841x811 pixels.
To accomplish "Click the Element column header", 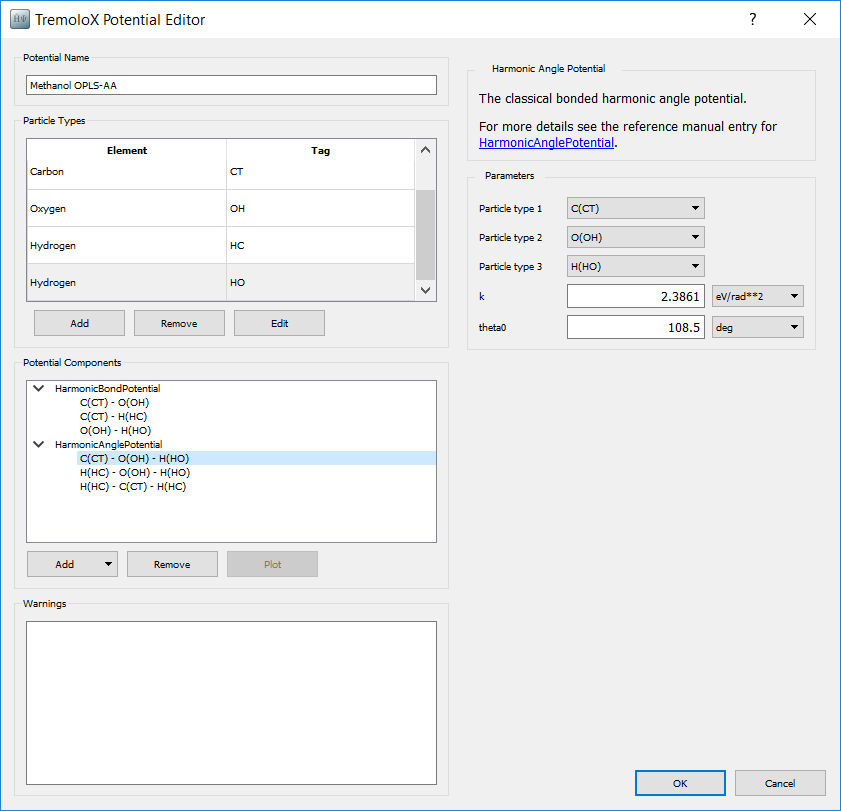I will 127,151.
